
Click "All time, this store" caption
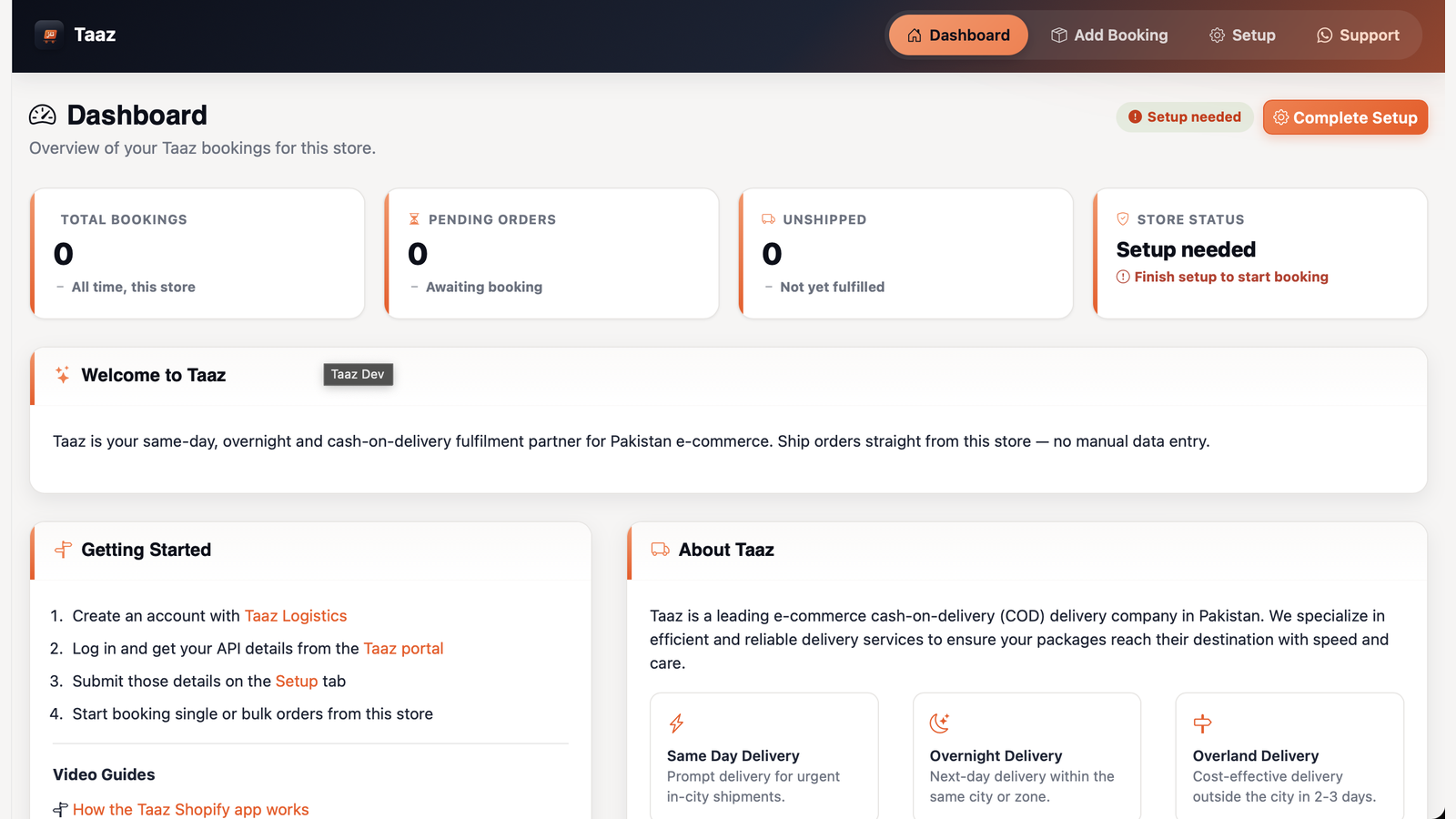134,287
